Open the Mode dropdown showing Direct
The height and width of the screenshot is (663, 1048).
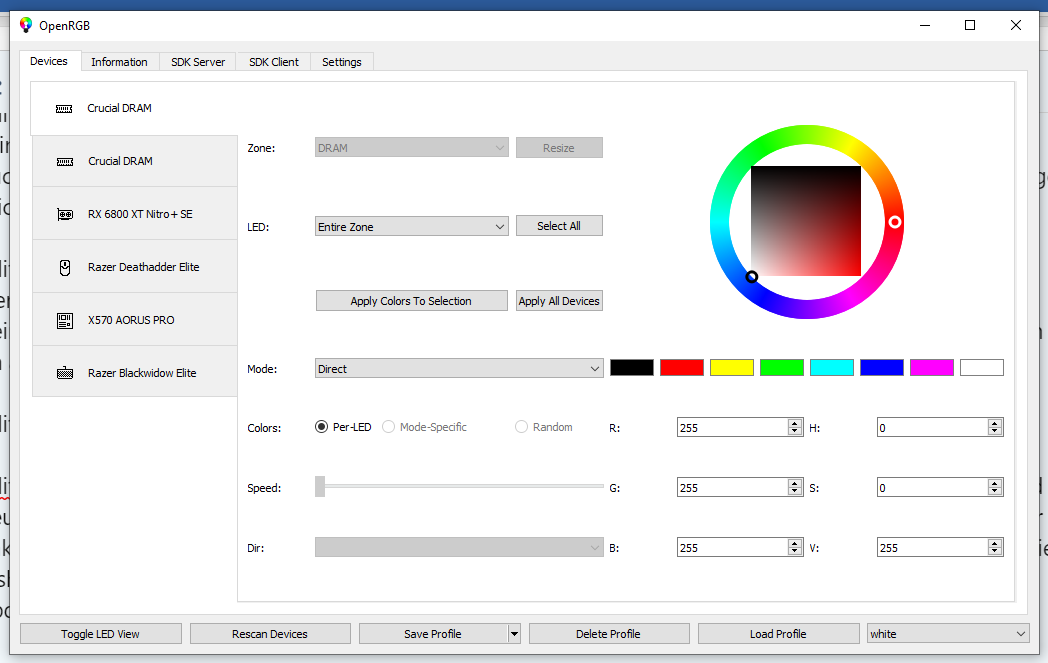(x=459, y=368)
